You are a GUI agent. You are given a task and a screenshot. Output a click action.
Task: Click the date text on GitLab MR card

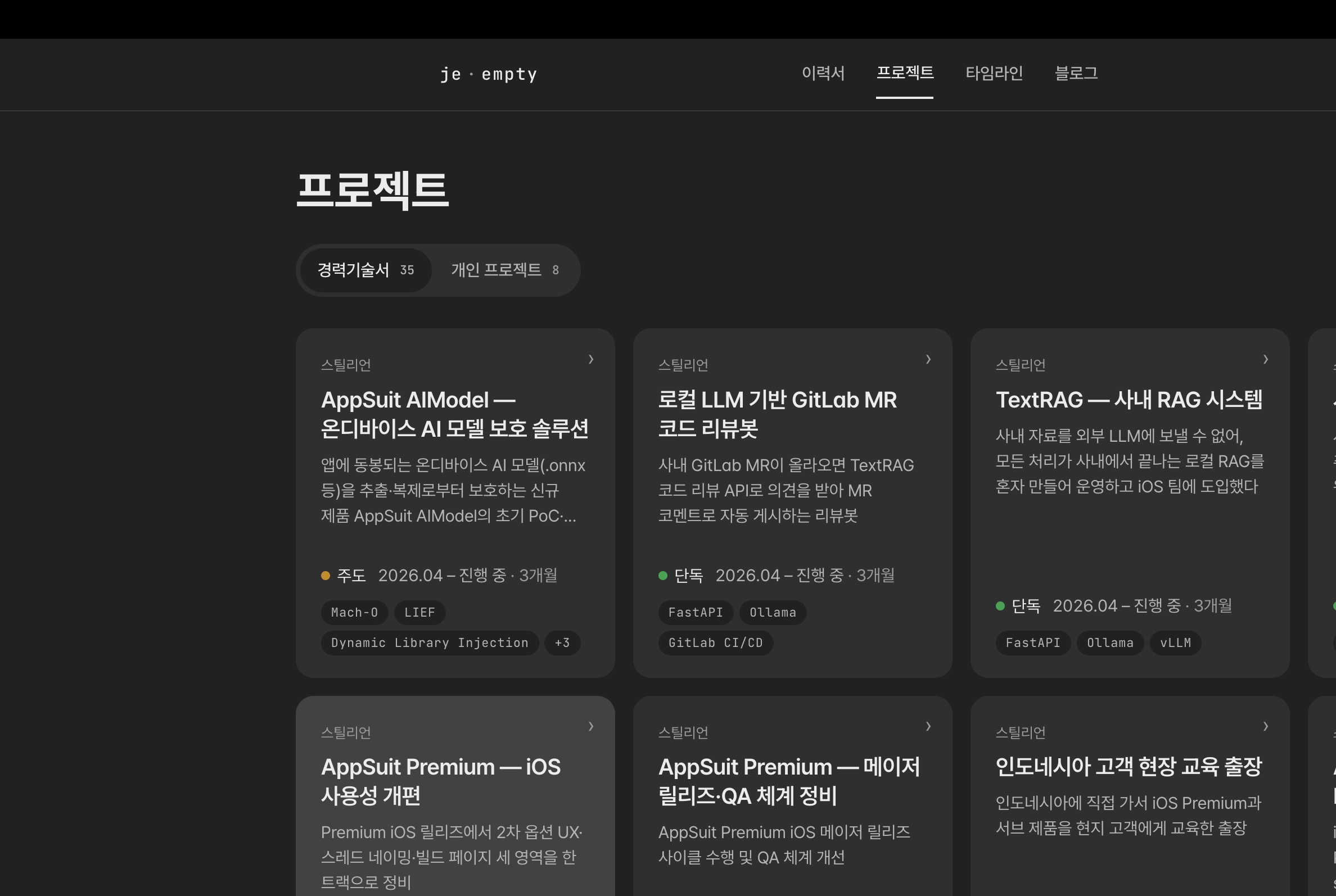point(805,576)
